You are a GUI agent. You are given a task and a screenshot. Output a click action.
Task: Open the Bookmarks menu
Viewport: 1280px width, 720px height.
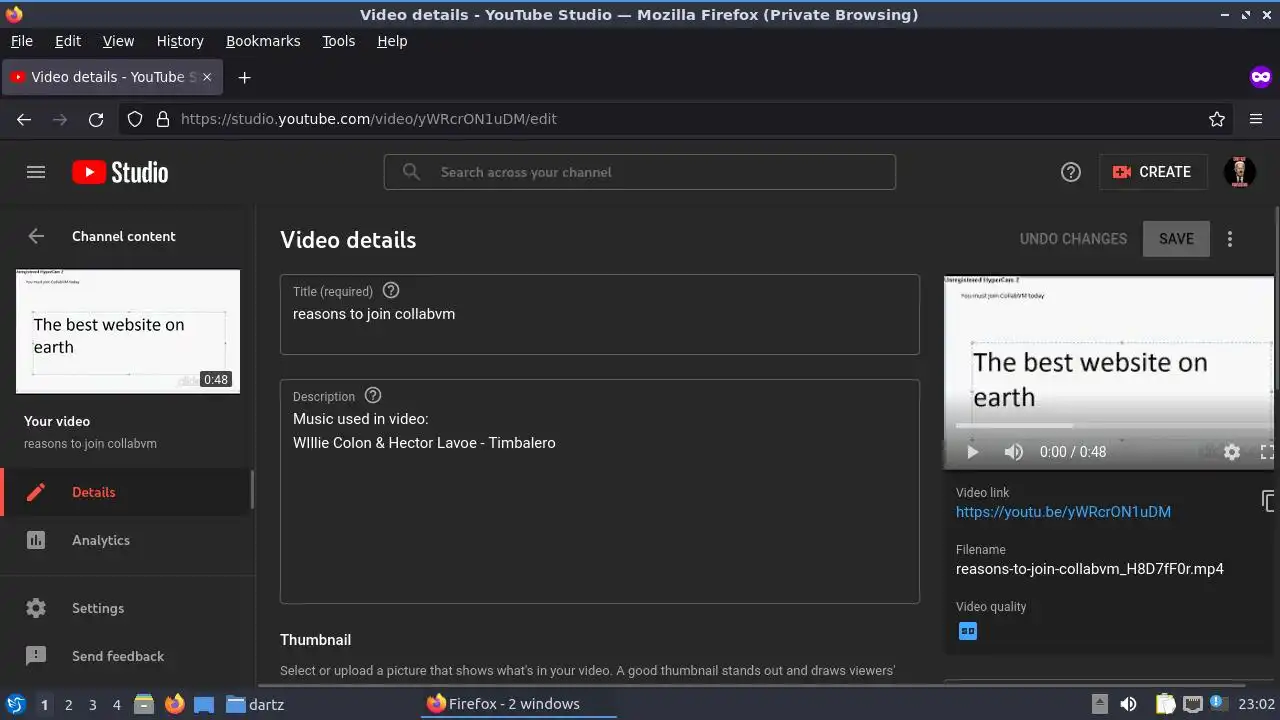click(x=263, y=41)
